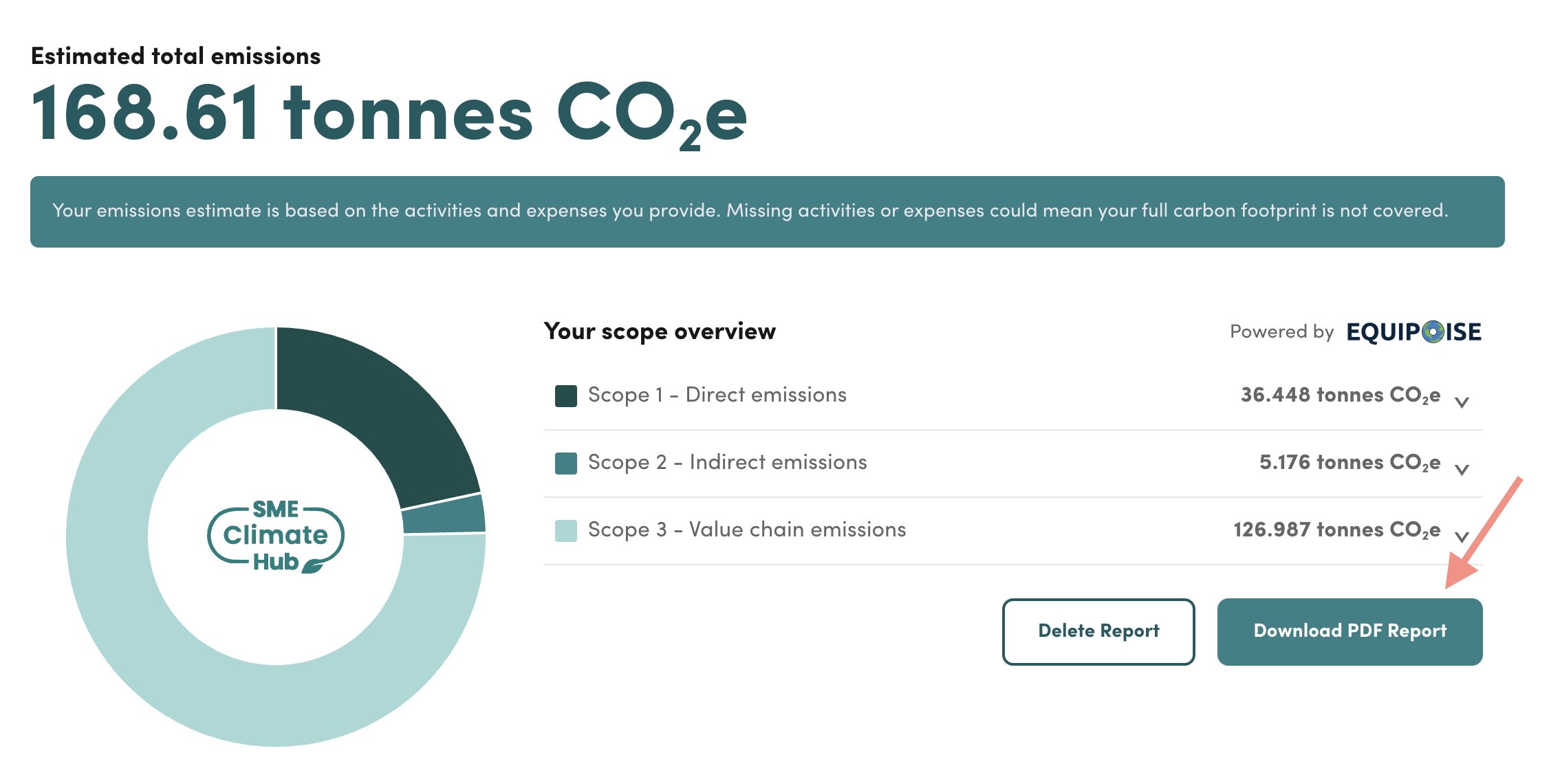
Task: Click the Scope 1 dark green swatch
Action: point(565,395)
